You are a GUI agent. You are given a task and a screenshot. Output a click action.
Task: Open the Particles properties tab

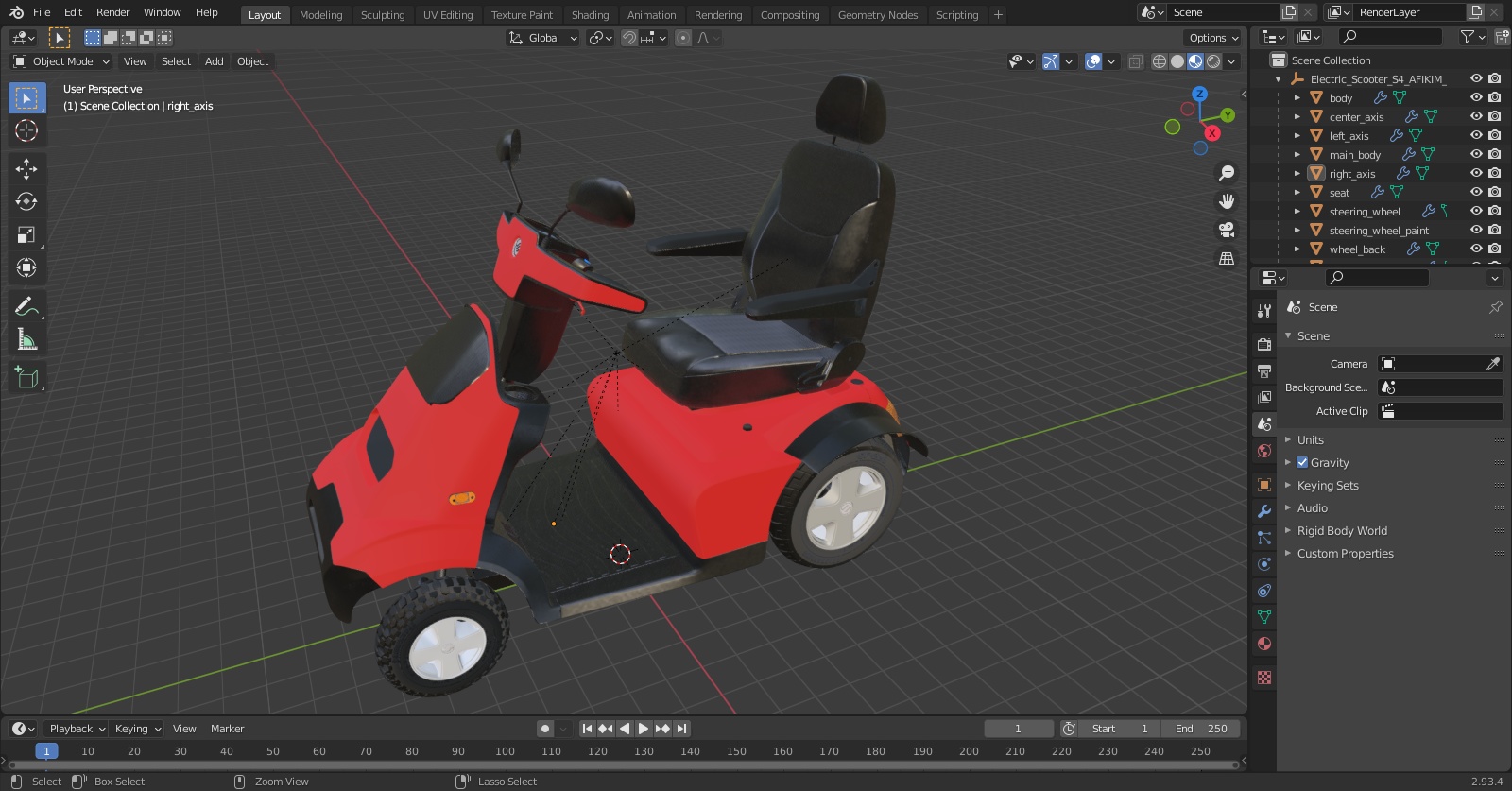click(1264, 538)
